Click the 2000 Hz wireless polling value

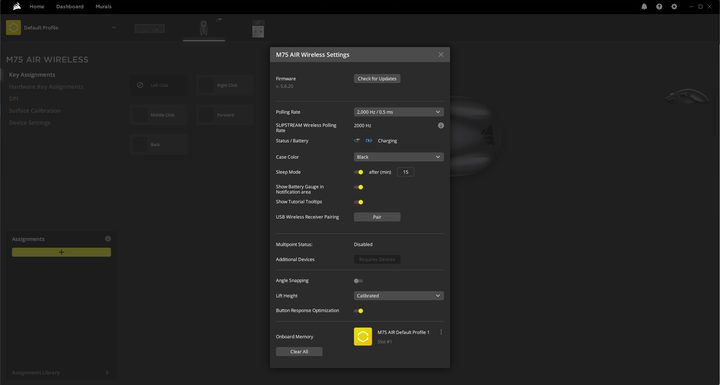362,125
